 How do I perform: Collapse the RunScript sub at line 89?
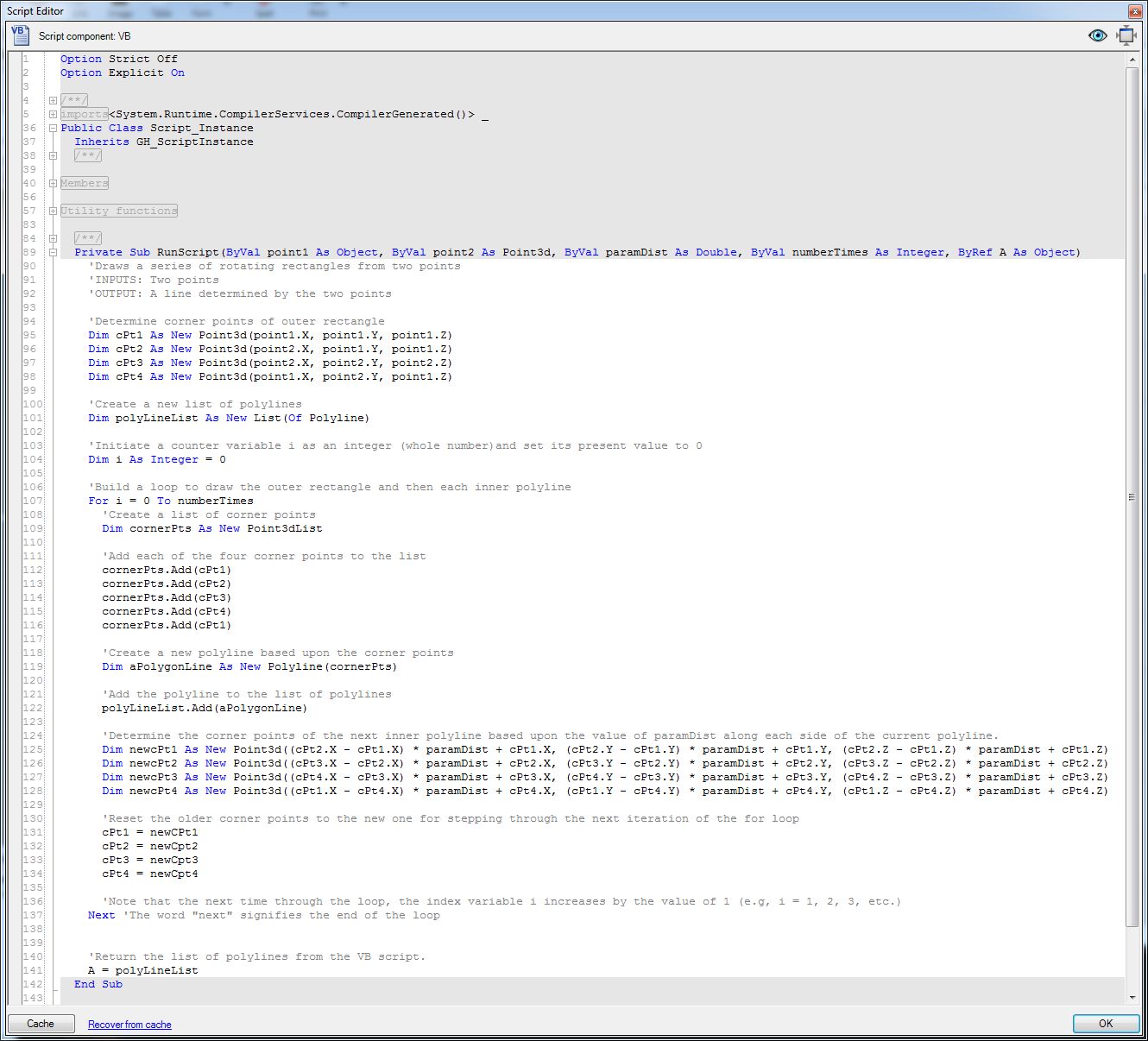(53, 252)
